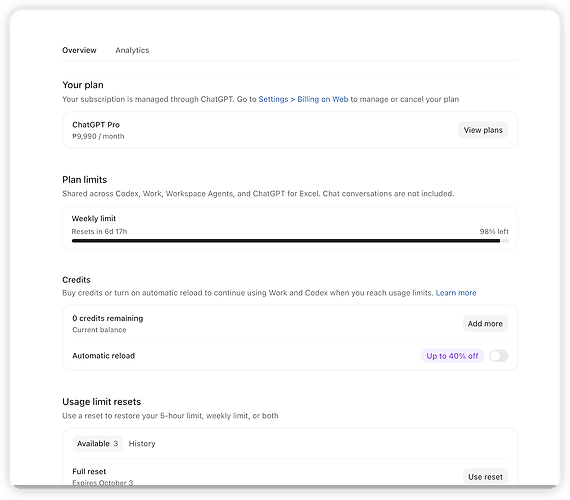Enable the Automatic reload toggle
This screenshot has height=500, width=570.
pyautogui.click(x=498, y=356)
